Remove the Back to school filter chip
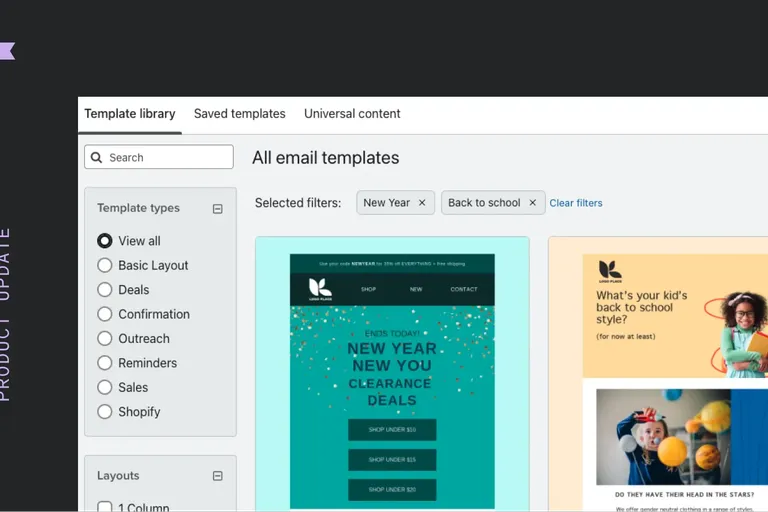 (532, 203)
